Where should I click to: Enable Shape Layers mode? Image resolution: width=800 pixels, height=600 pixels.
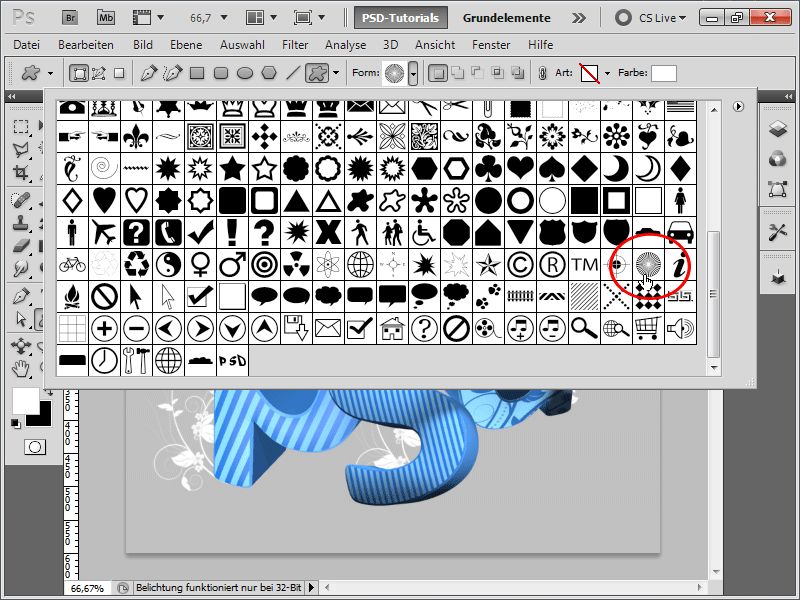tap(79, 73)
